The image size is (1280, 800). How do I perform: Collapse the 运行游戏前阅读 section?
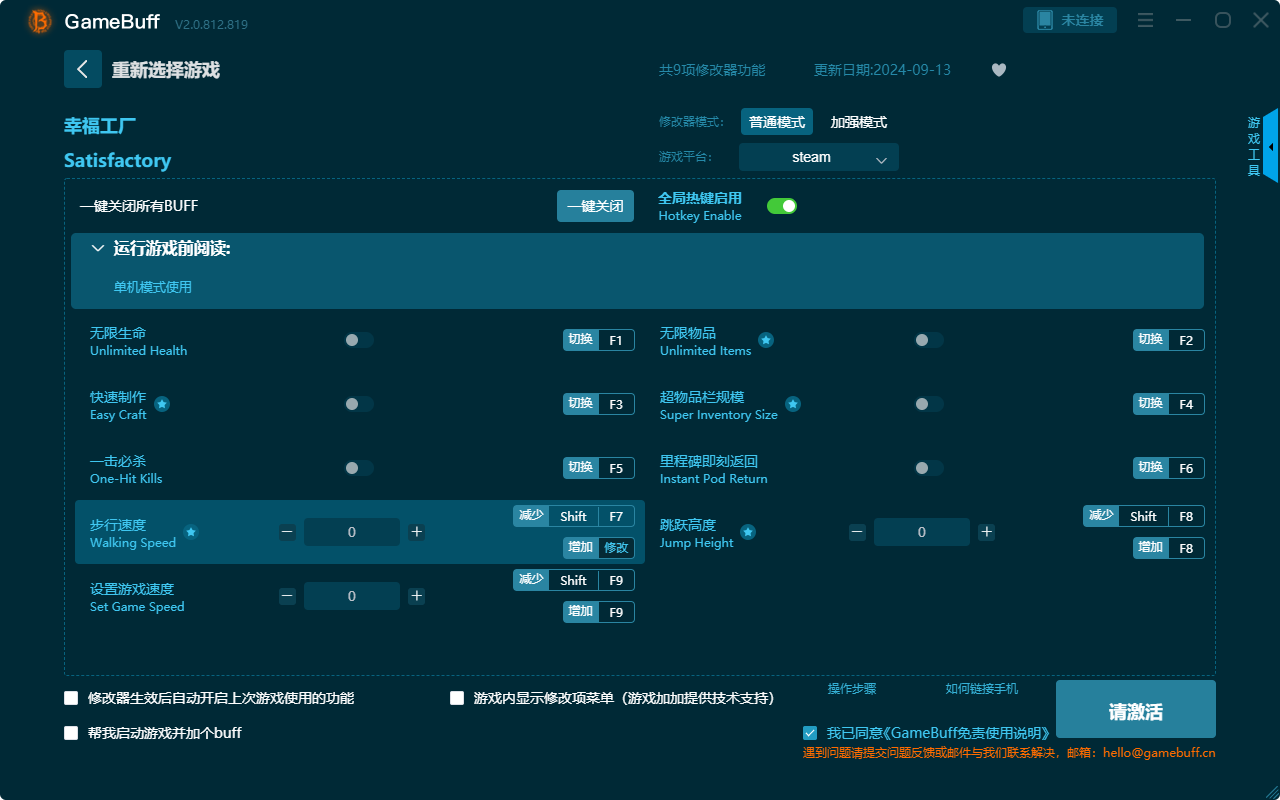(97, 247)
